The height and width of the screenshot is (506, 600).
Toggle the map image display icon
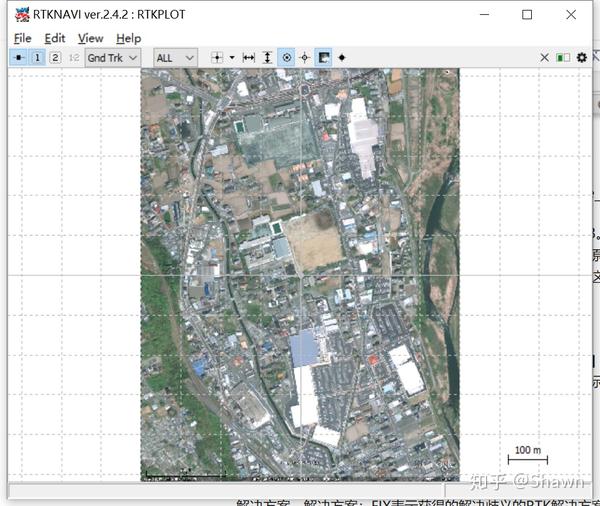324,58
